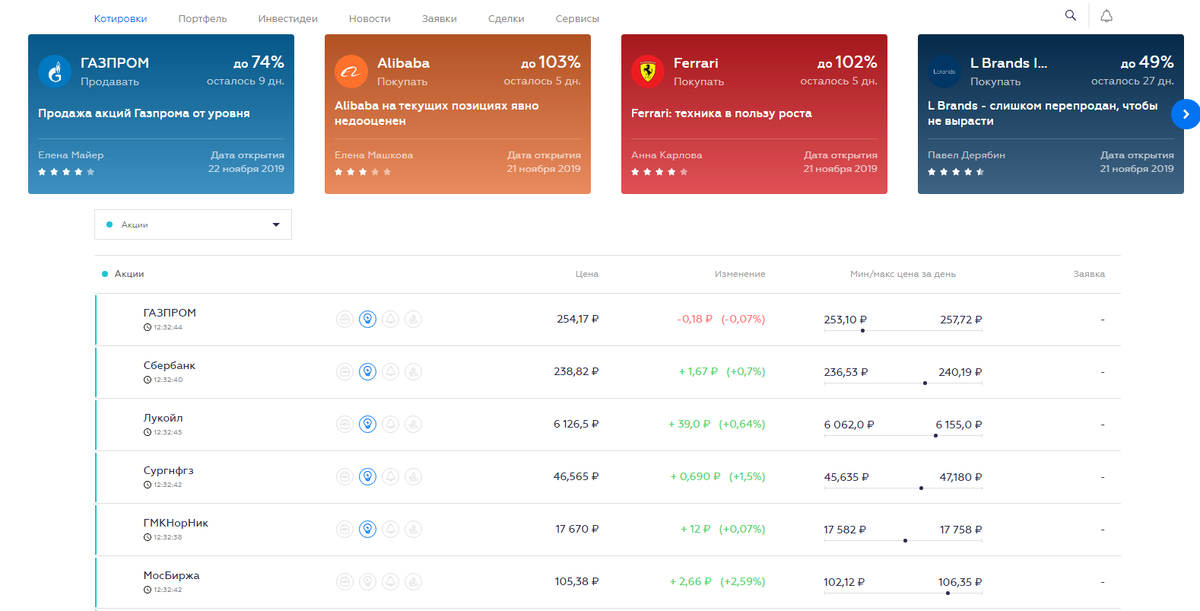Click the Сбербанк stock name in the table
Image resolution: width=1200 pixels, height=611 pixels.
click(171, 365)
